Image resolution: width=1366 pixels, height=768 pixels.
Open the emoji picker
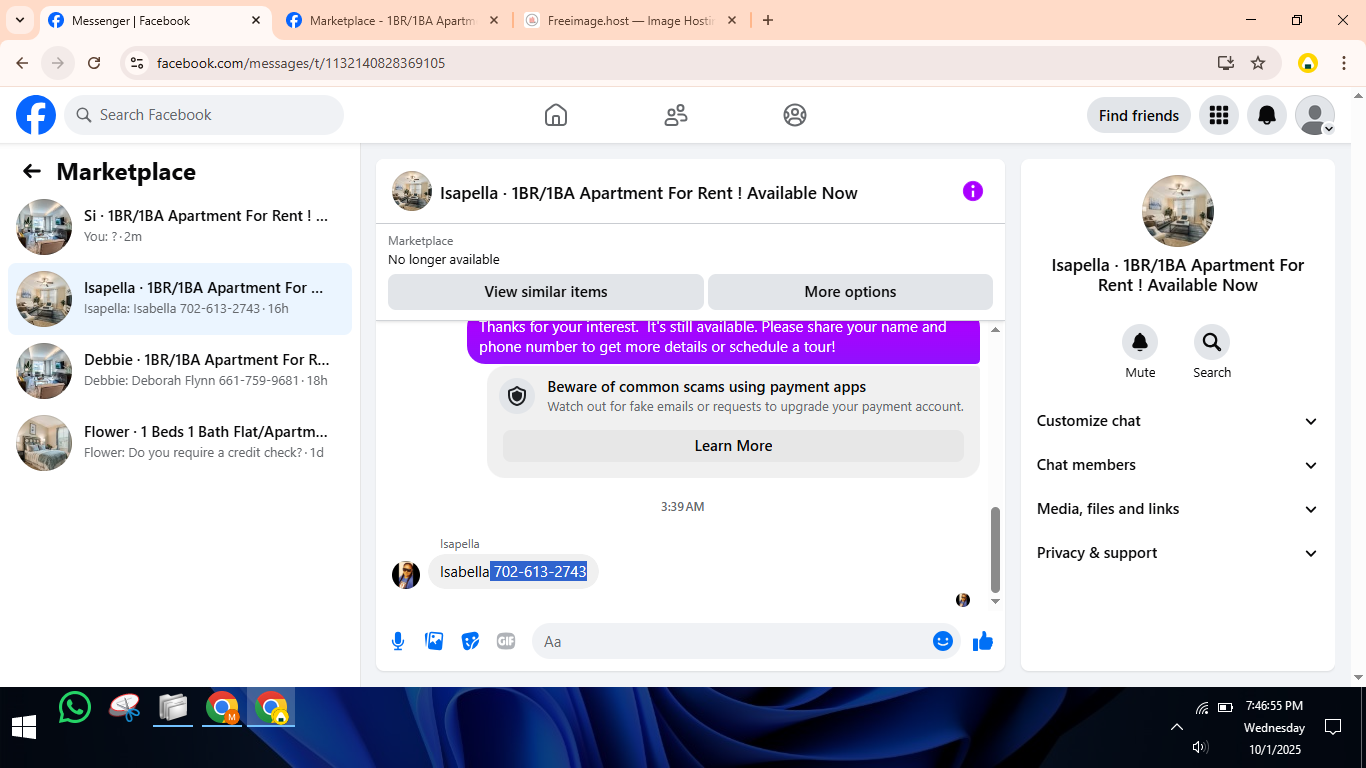click(x=943, y=641)
